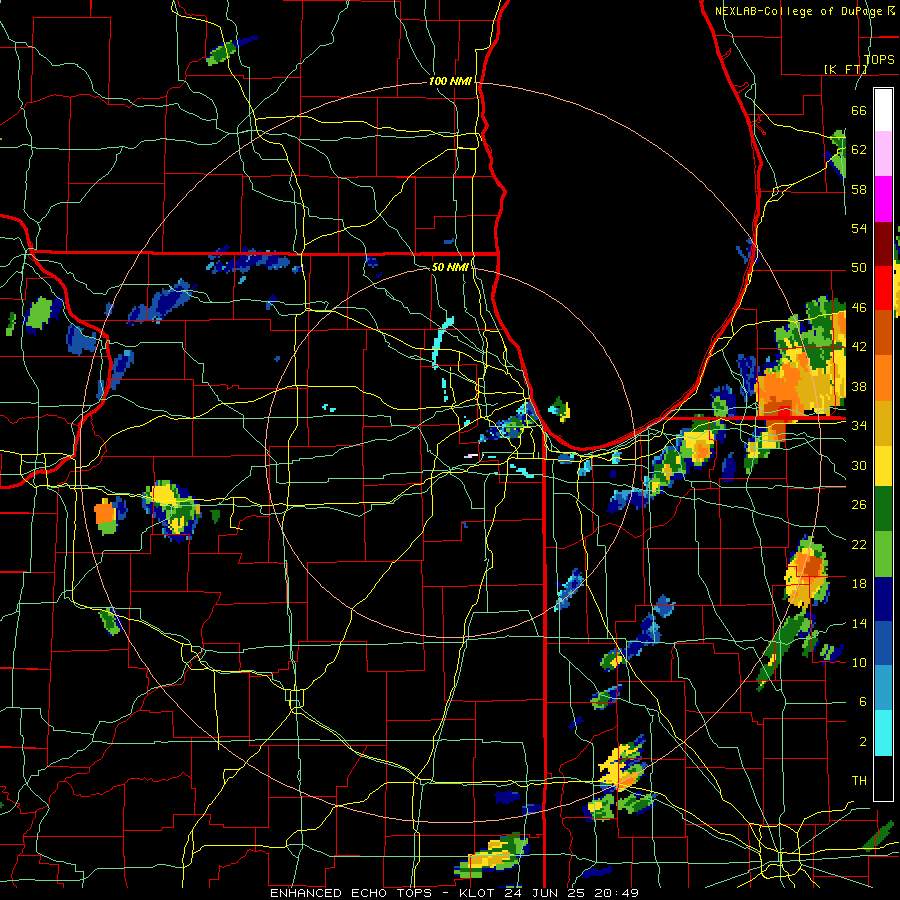Click the 6 value in the legend

coord(862,702)
